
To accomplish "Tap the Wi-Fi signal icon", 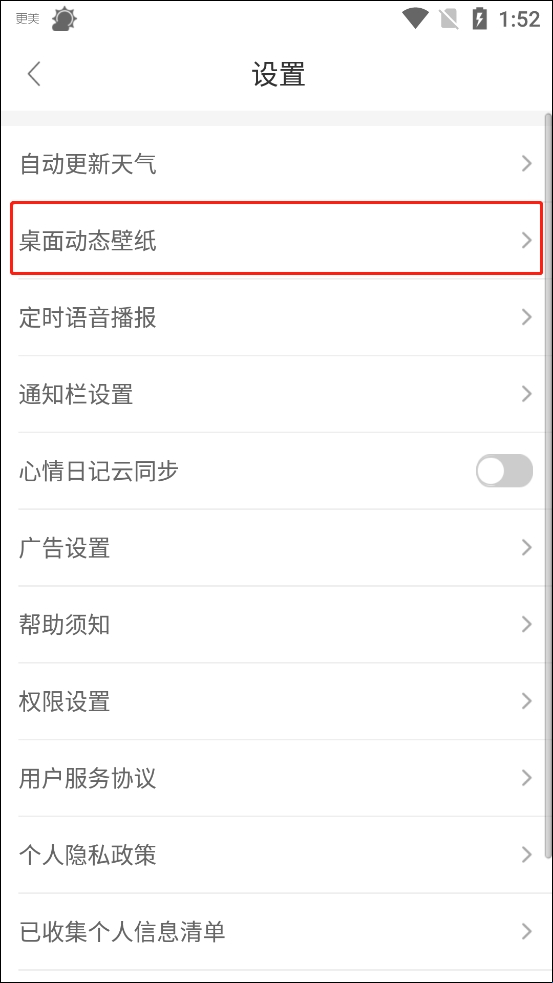I will coord(415,18).
